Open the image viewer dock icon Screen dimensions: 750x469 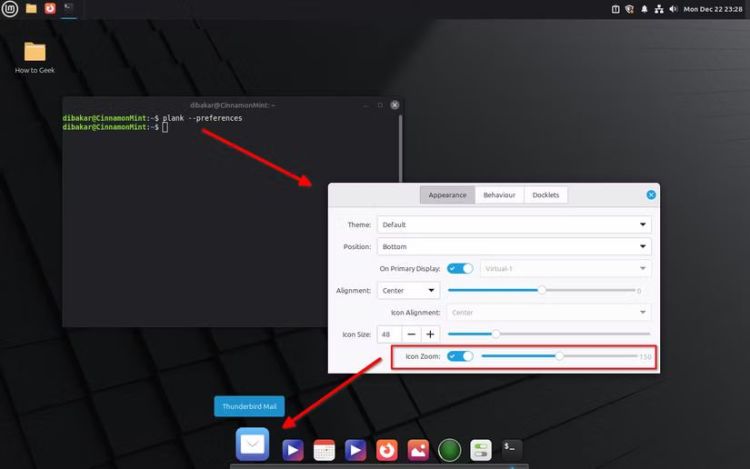click(x=418, y=451)
